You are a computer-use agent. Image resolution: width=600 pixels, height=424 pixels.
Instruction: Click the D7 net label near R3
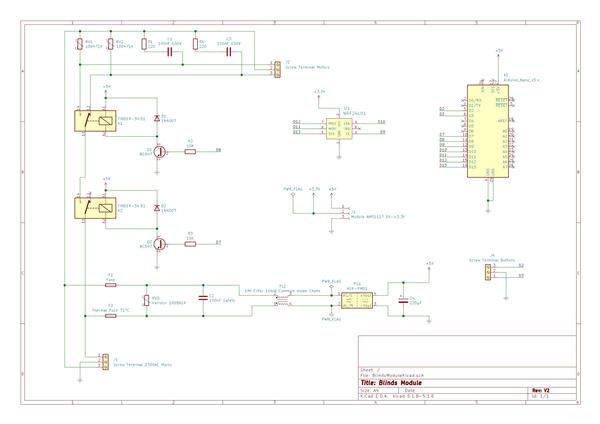click(x=218, y=241)
